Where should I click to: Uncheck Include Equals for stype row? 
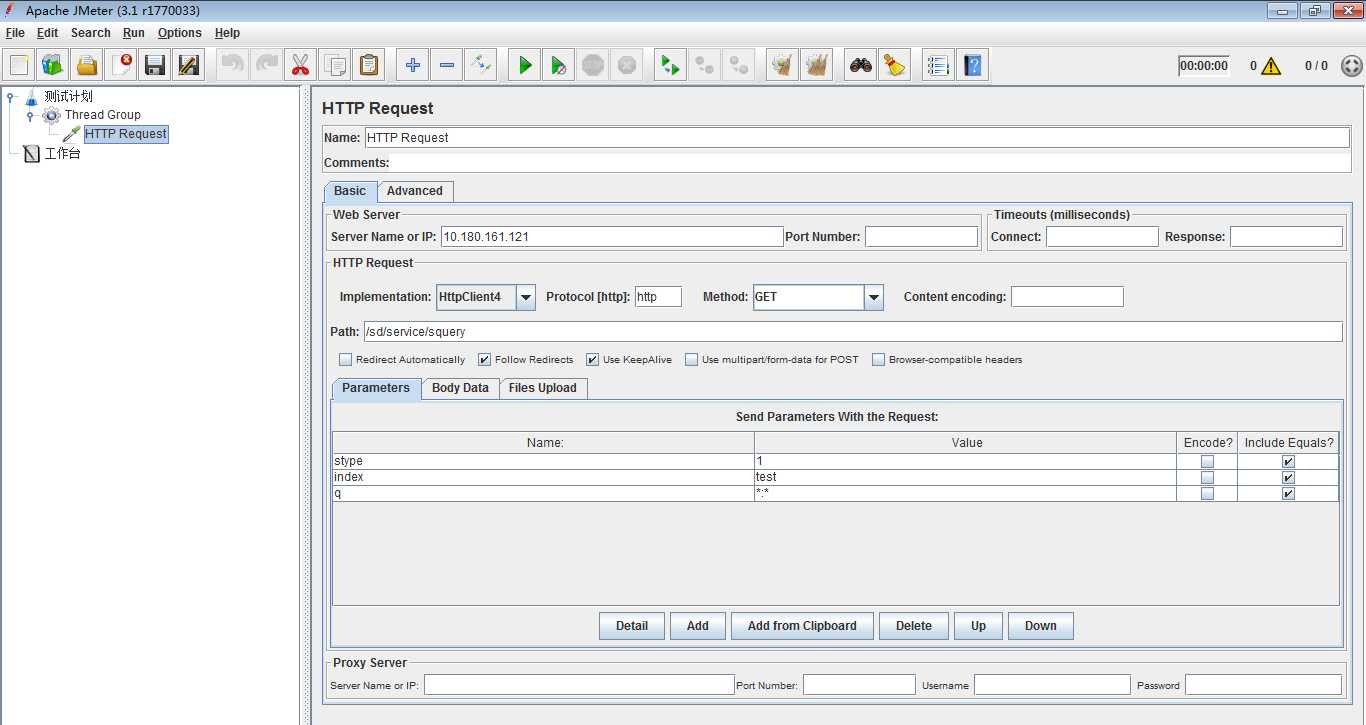coord(1288,461)
